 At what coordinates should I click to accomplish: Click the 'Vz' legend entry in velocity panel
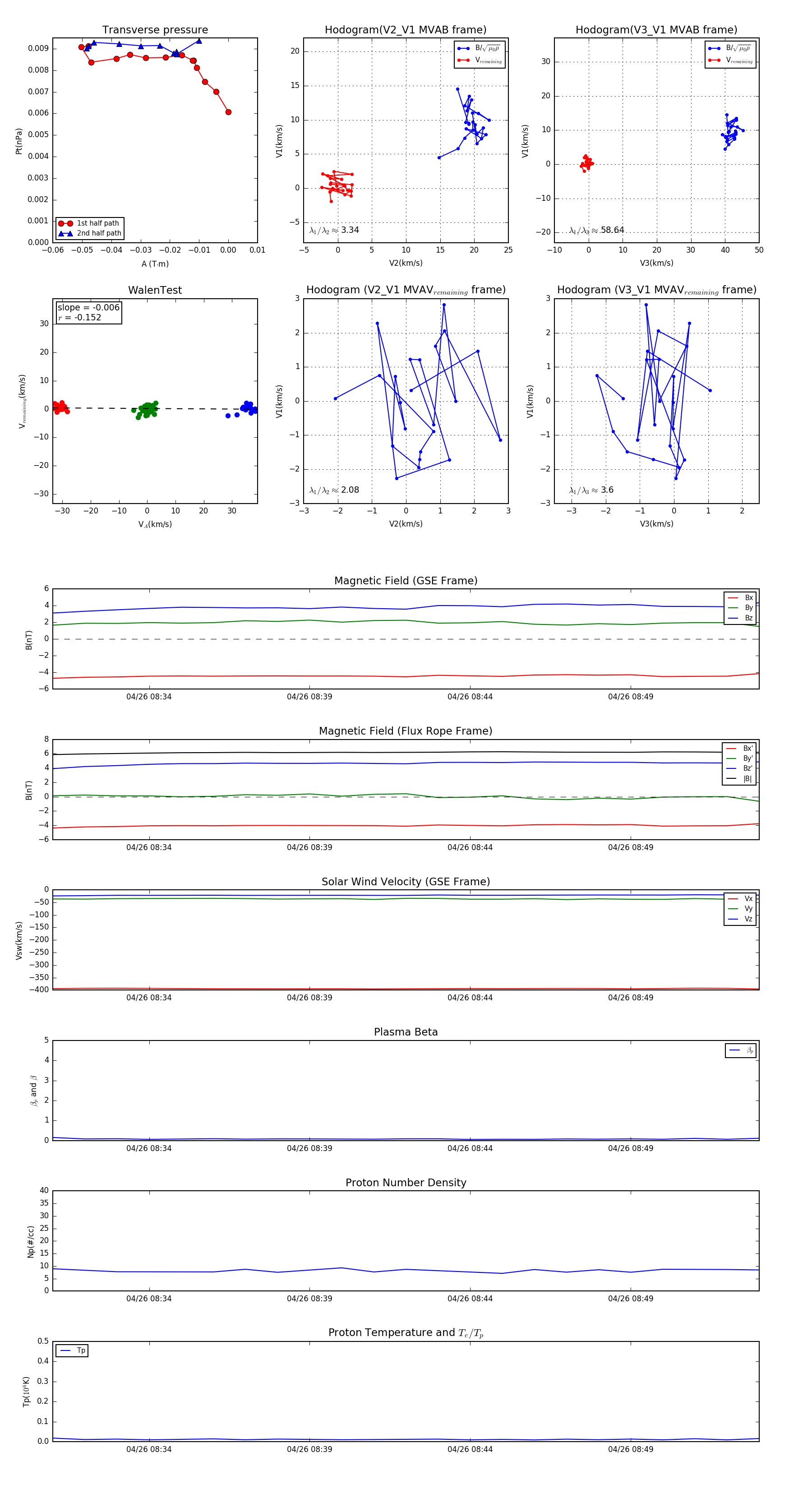tap(740, 919)
